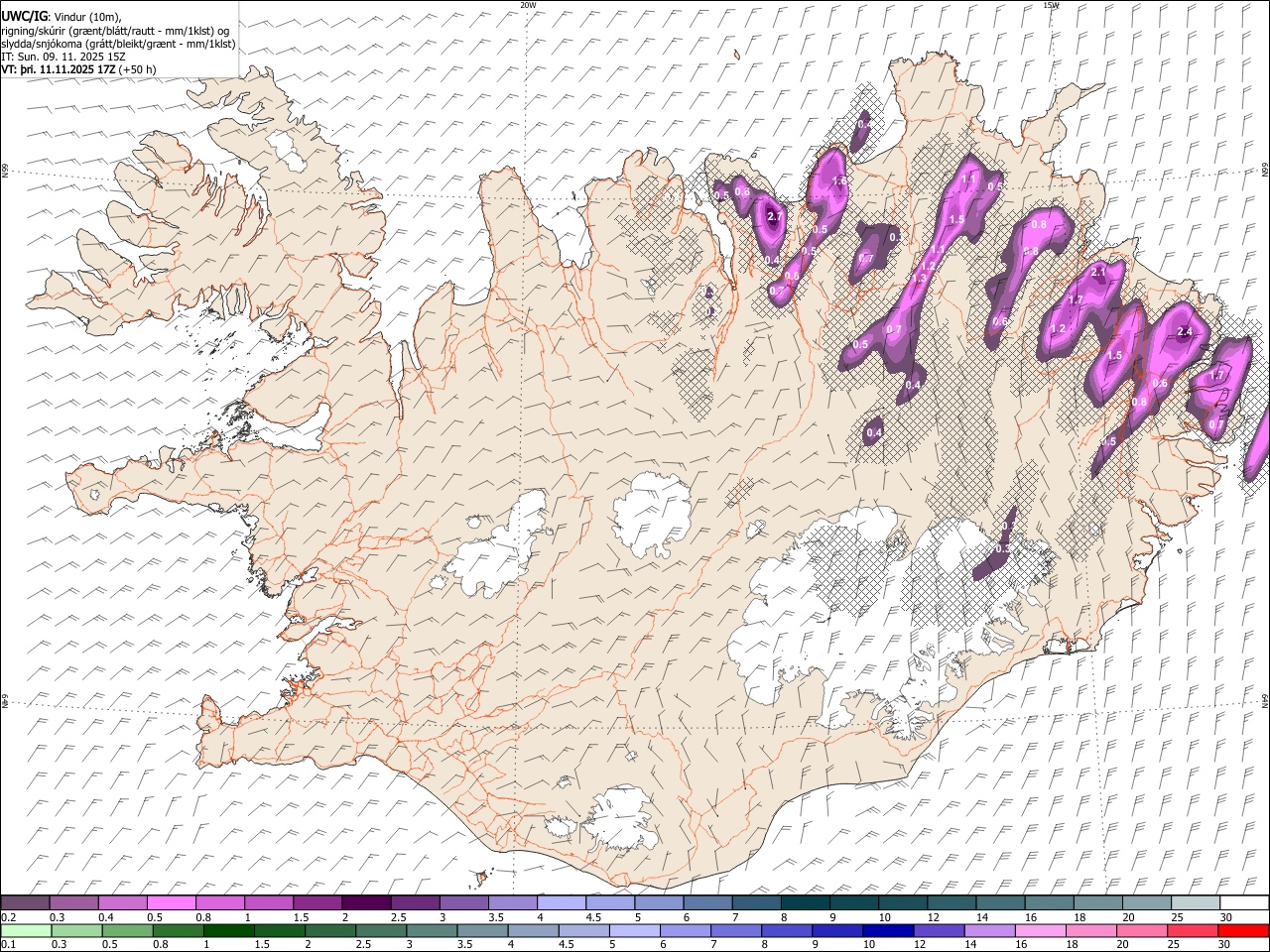Click the '20W' longitude label
The width and height of the screenshot is (1270, 952).
[x=528, y=5]
